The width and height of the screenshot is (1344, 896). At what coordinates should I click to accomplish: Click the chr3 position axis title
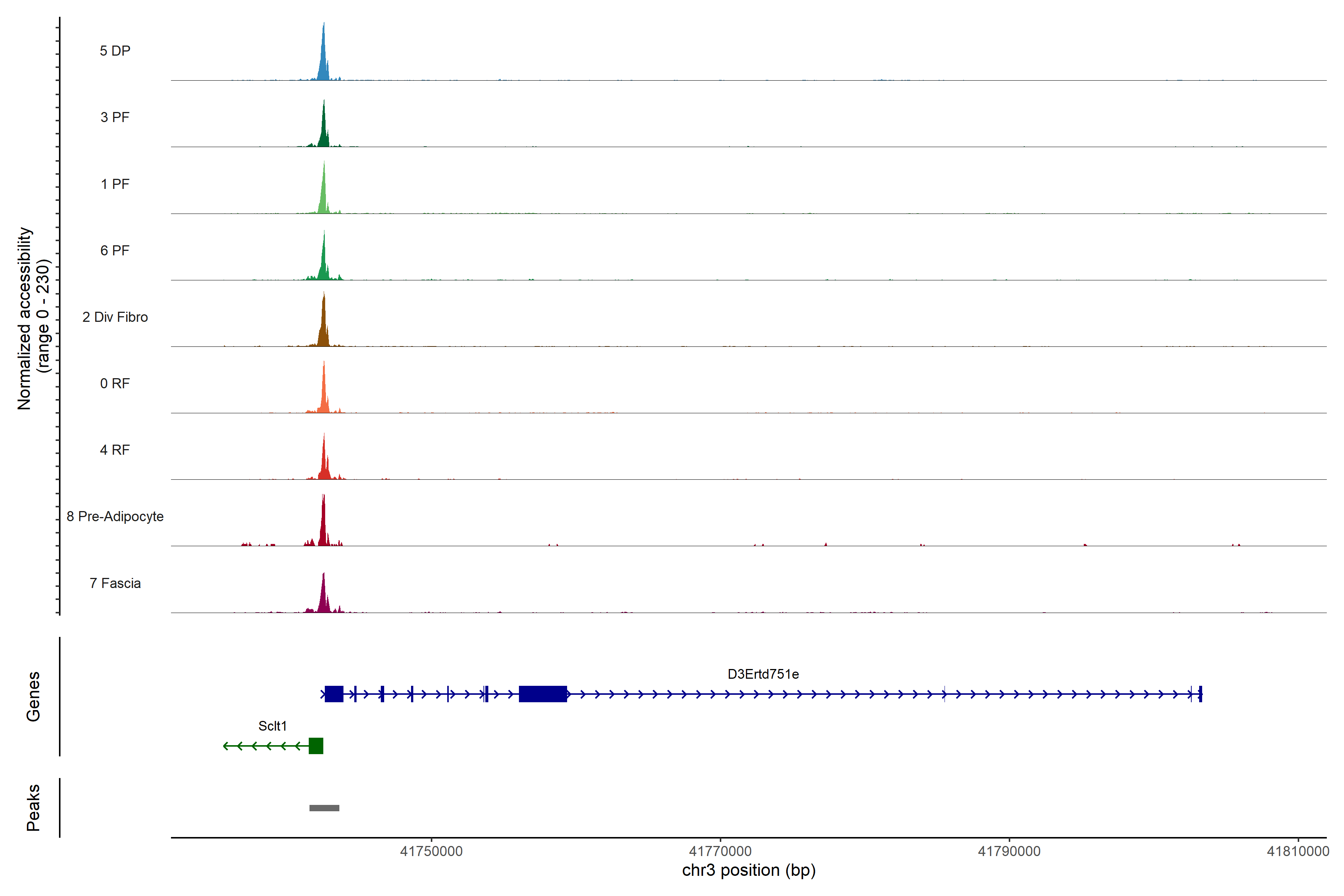tap(749, 870)
